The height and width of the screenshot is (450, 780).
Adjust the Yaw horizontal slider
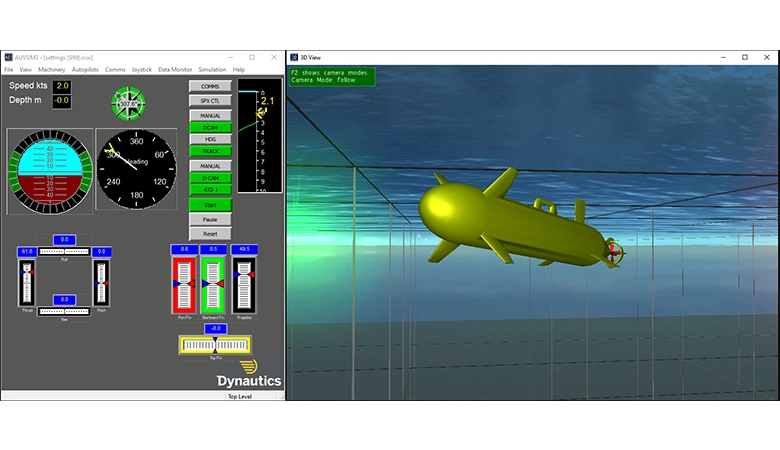click(64, 312)
